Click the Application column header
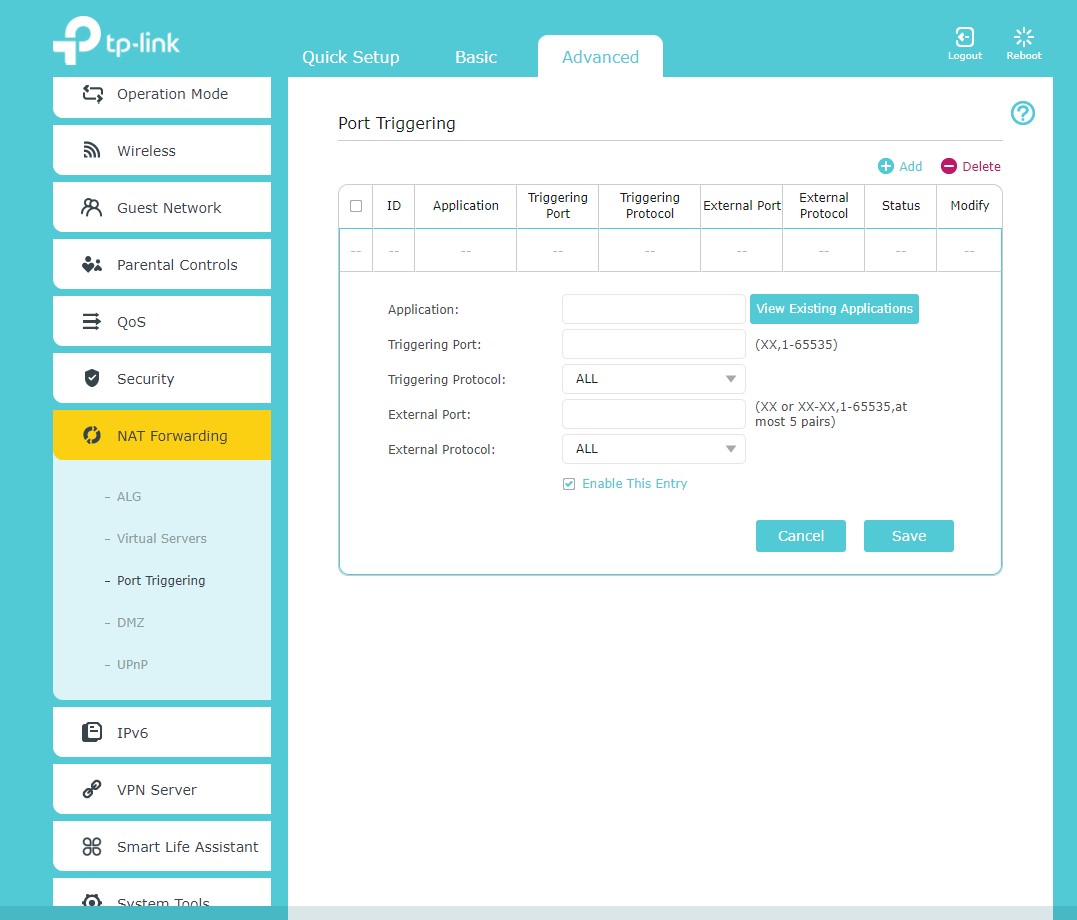Viewport: 1077px width, 920px height. point(465,205)
